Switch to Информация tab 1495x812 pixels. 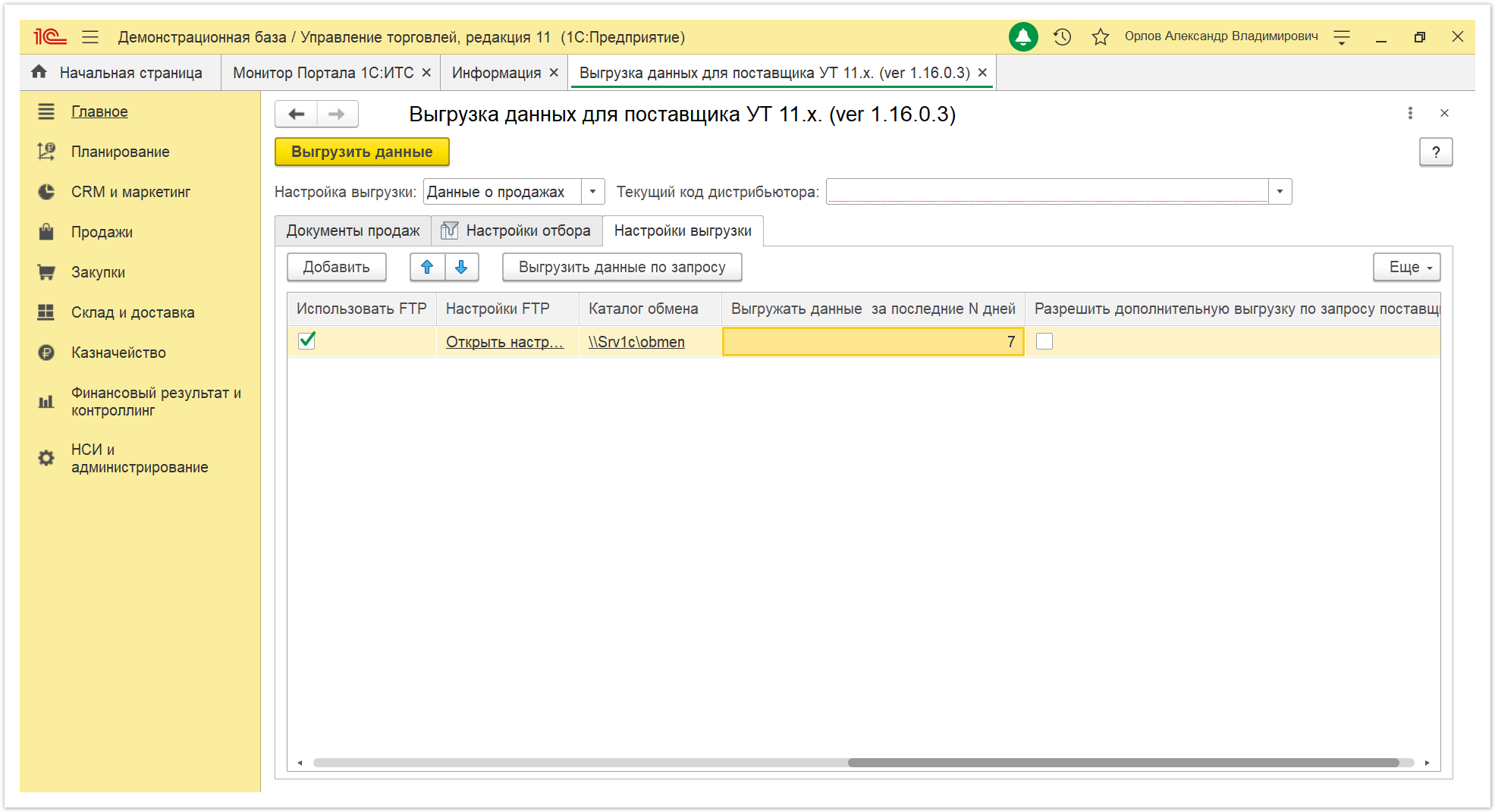(496, 73)
